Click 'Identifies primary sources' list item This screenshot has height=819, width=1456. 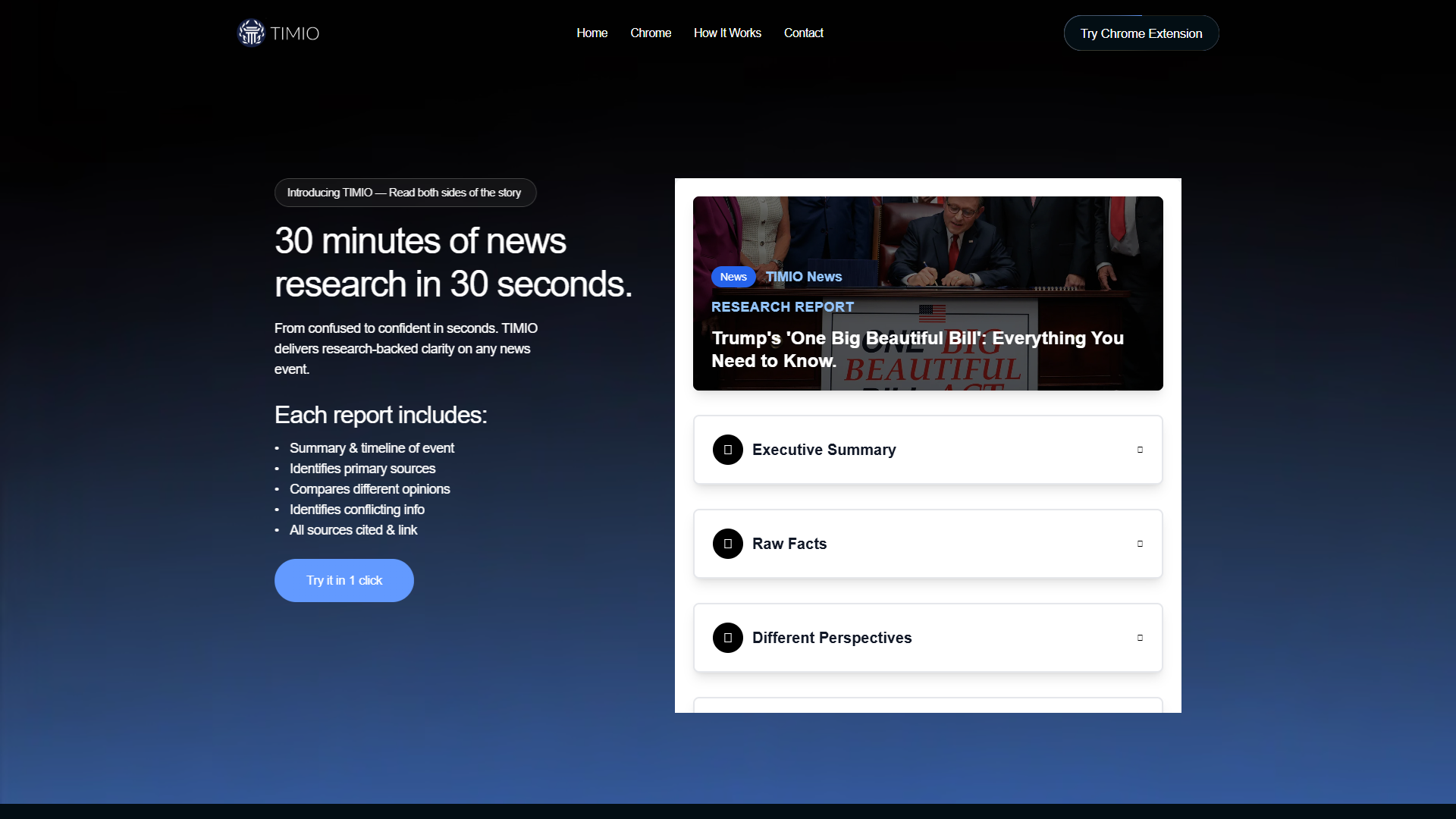point(362,469)
